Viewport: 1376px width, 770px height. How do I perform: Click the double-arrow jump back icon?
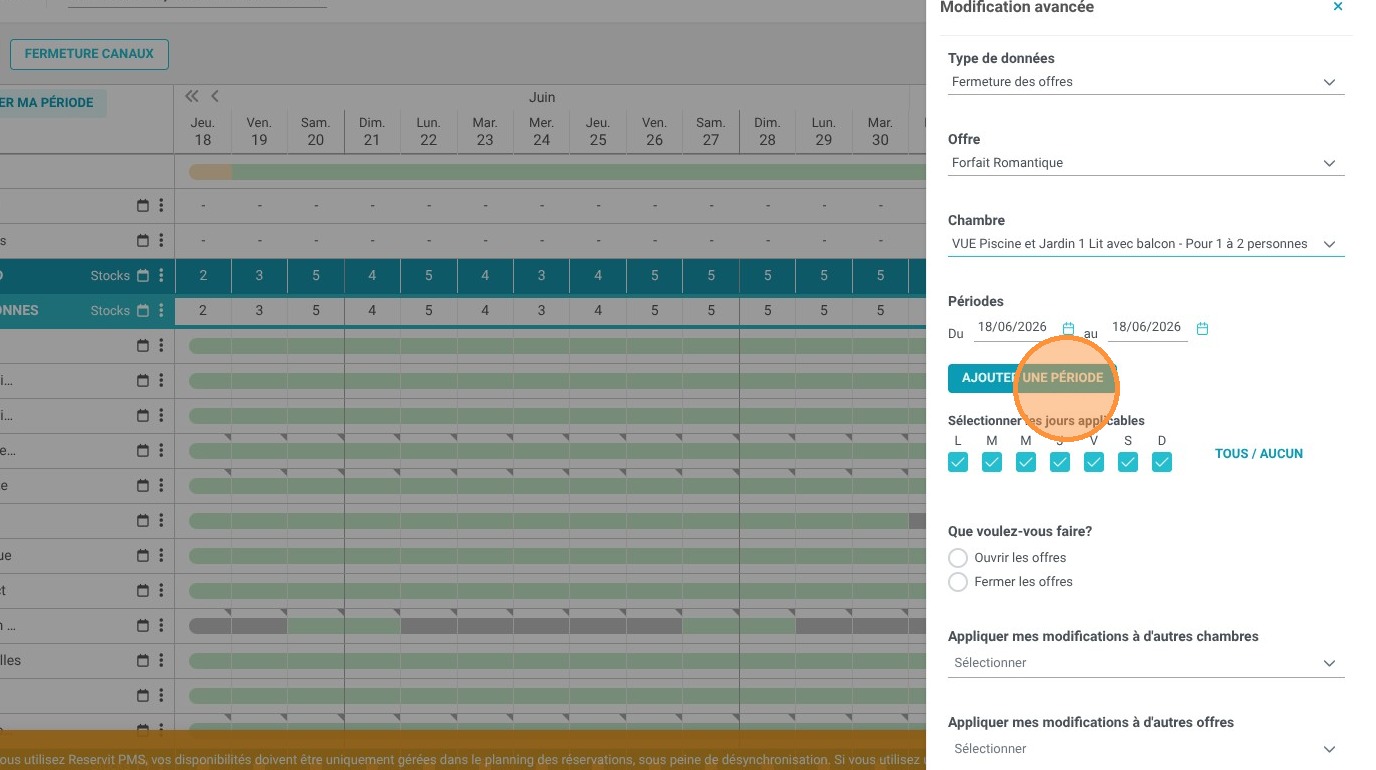click(x=192, y=97)
